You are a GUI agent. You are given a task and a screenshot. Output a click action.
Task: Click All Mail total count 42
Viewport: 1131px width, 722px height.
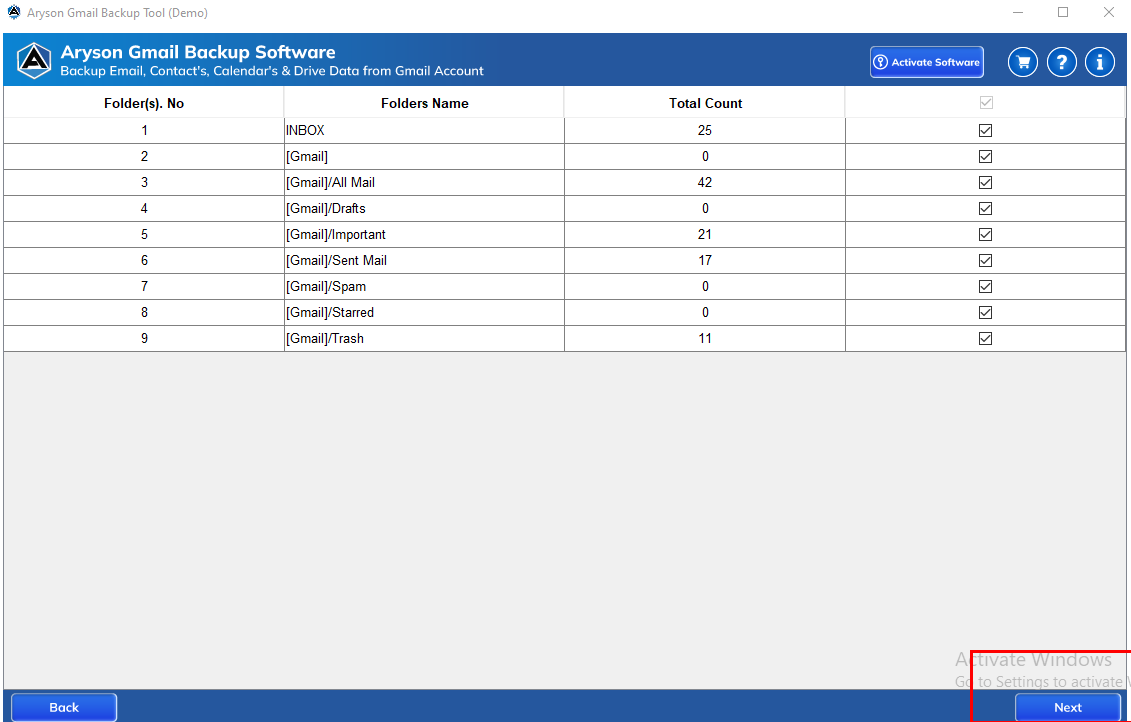(705, 182)
